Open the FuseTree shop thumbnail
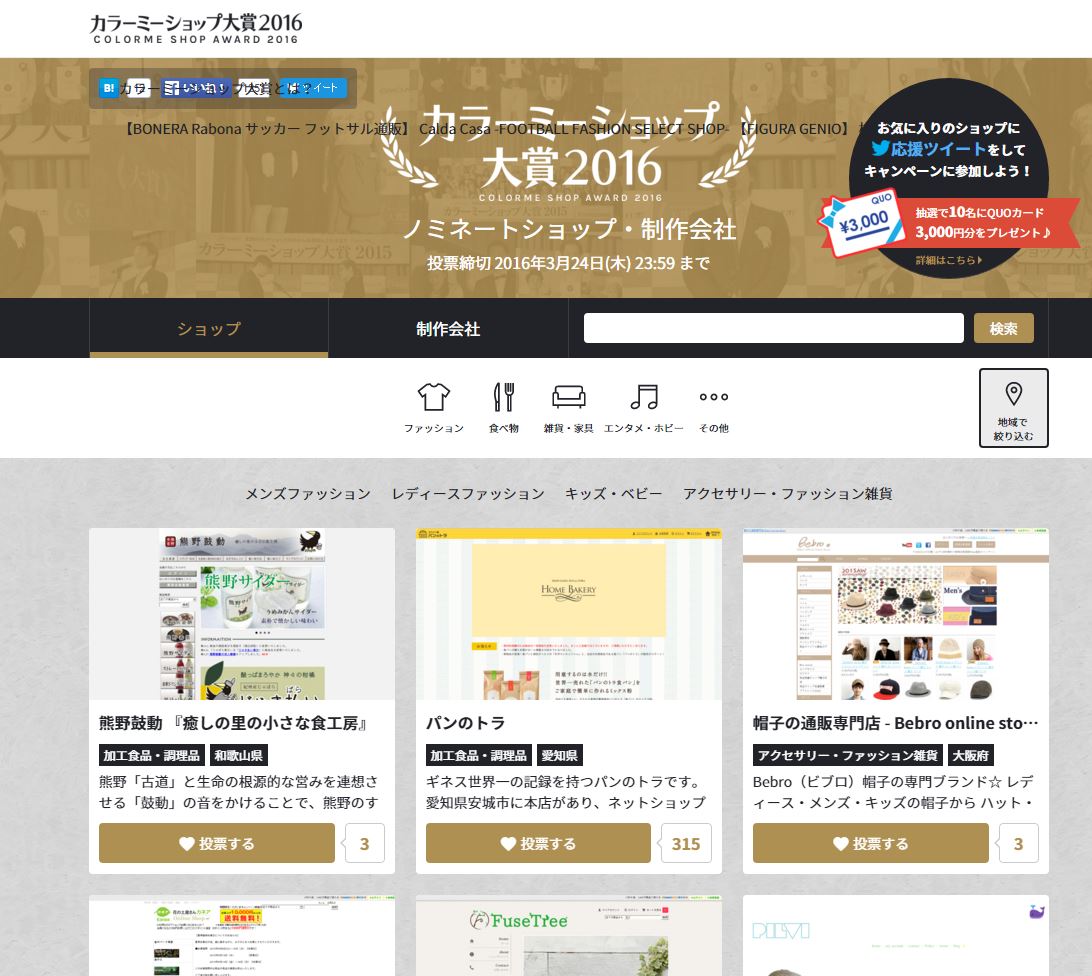This screenshot has height=976, width=1092. pos(569,936)
